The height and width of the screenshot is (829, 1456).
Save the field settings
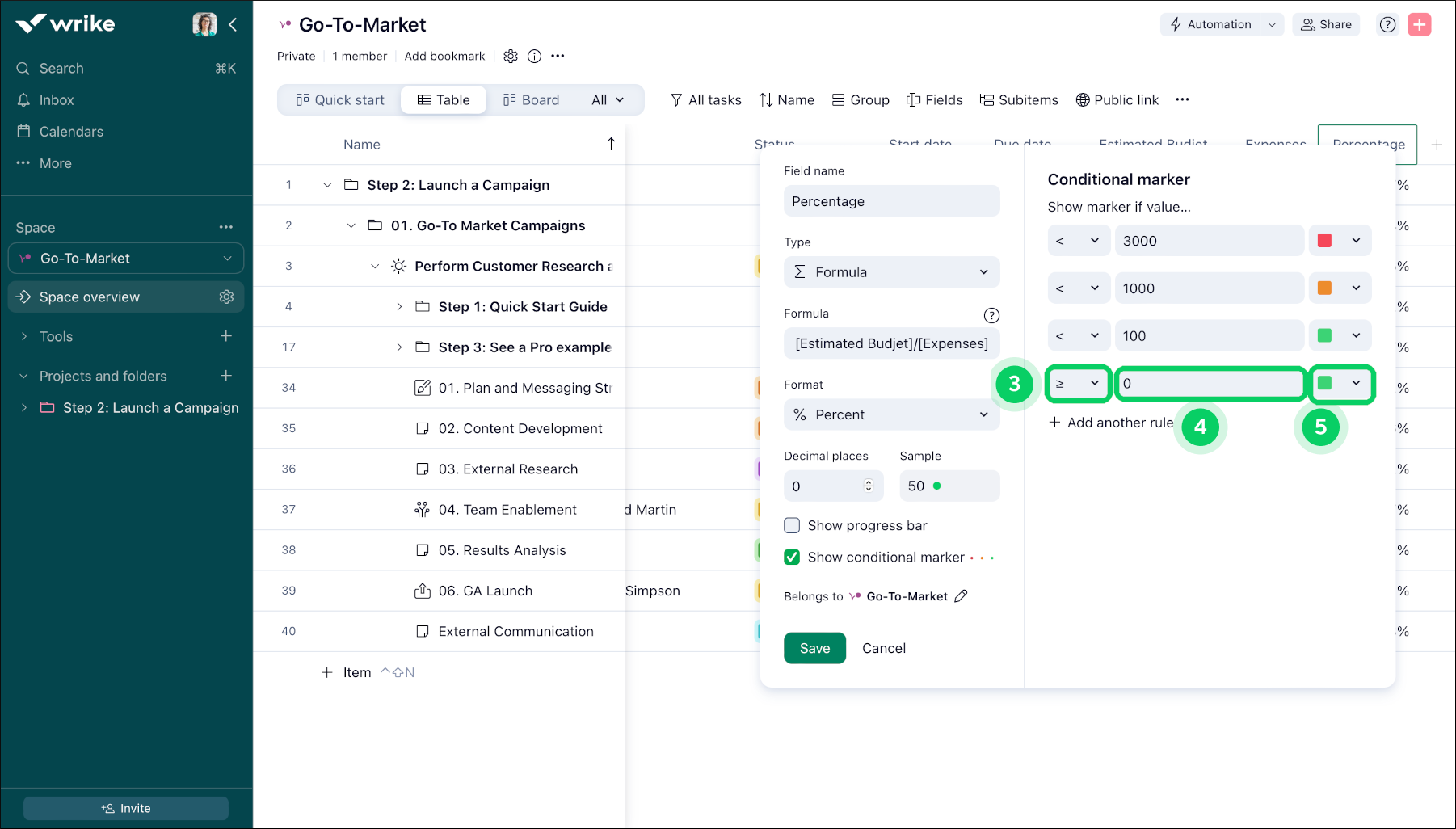[x=814, y=648]
